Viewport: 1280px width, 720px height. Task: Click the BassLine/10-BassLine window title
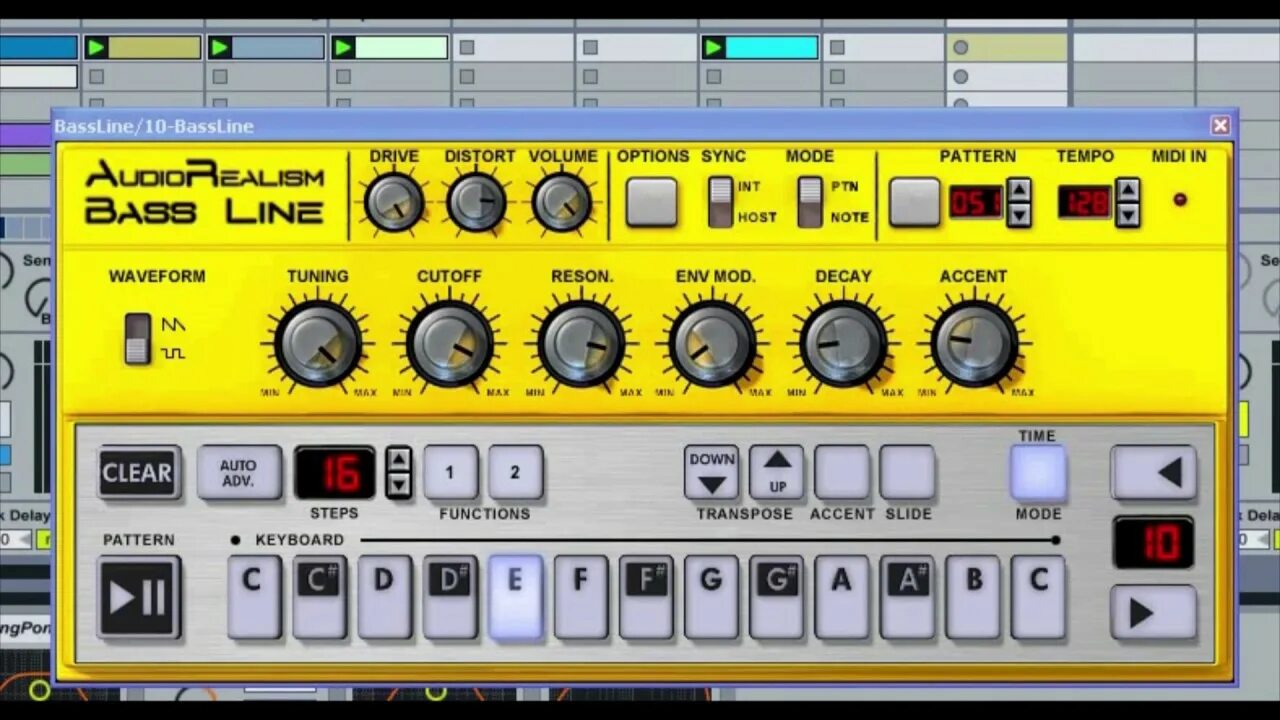154,126
